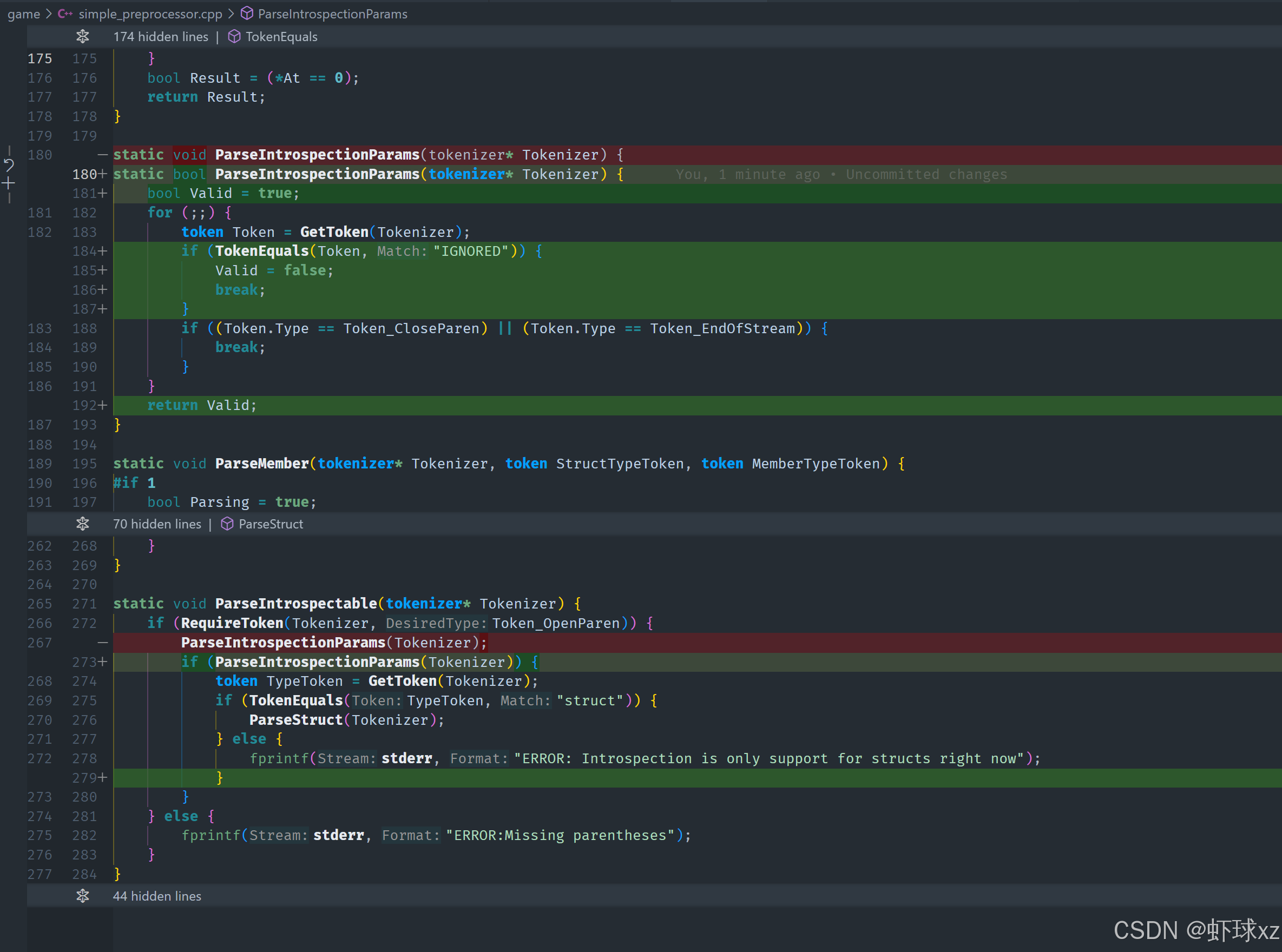Open simple_preprocessor.cpp breadcrumb item
Image resolution: width=1282 pixels, height=952 pixels.
point(150,14)
